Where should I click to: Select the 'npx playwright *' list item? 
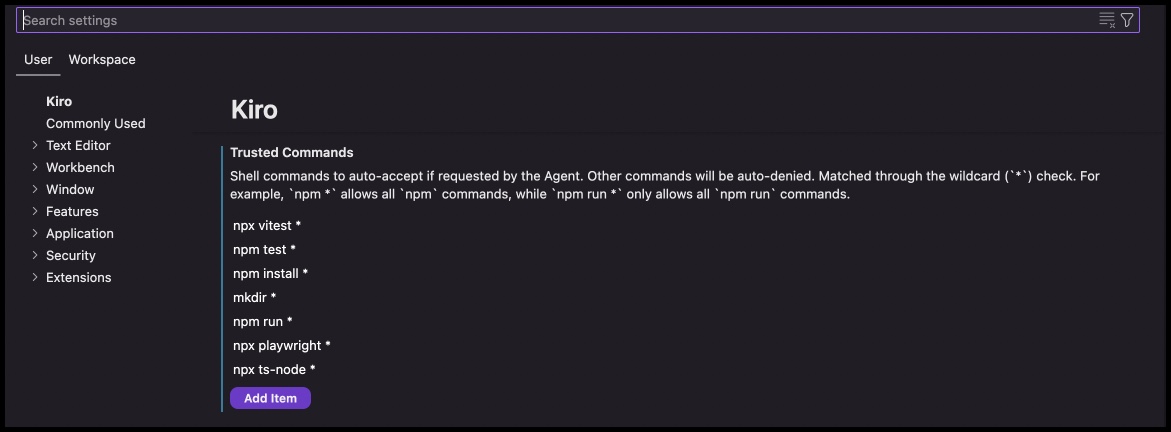click(282, 345)
